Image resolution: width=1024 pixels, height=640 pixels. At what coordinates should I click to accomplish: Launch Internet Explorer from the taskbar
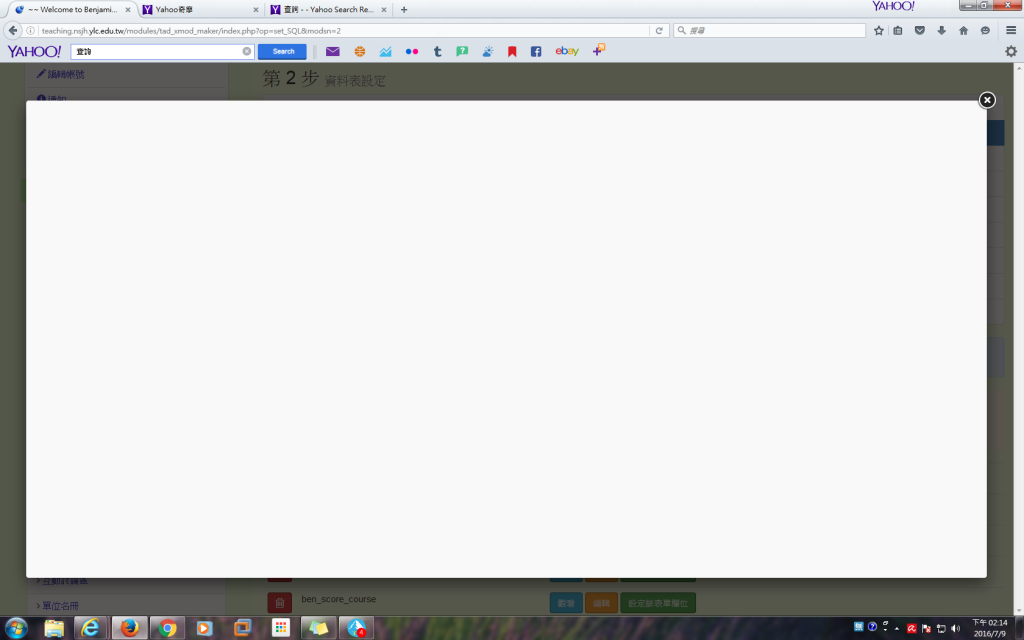(x=90, y=628)
